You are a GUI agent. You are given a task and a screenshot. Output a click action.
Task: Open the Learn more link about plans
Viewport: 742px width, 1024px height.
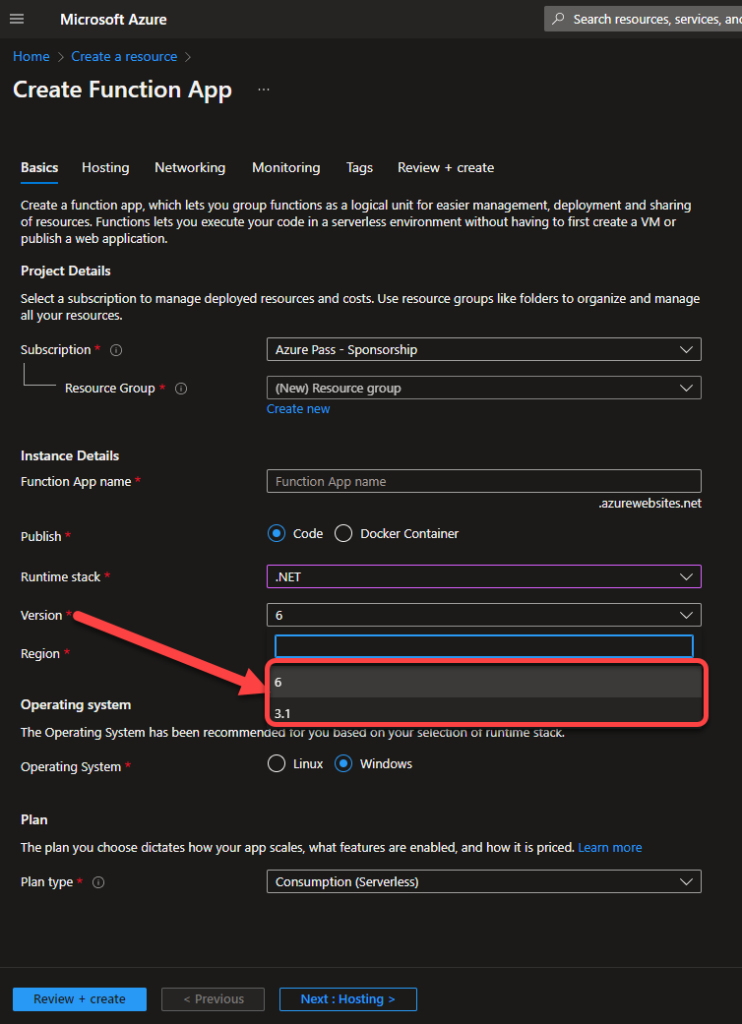609,848
